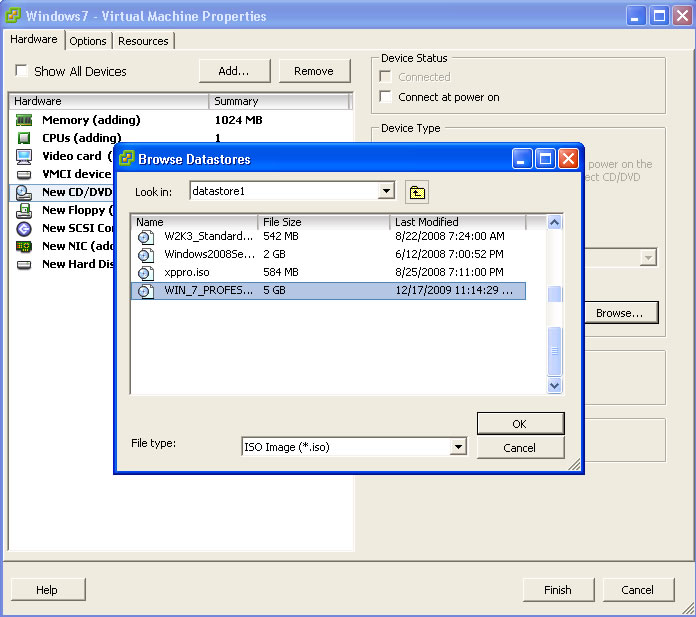Viewport: 696px width, 617px height.
Task: Click the Summary column header in device list
Action: pyautogui.click(x=279, y=101)
